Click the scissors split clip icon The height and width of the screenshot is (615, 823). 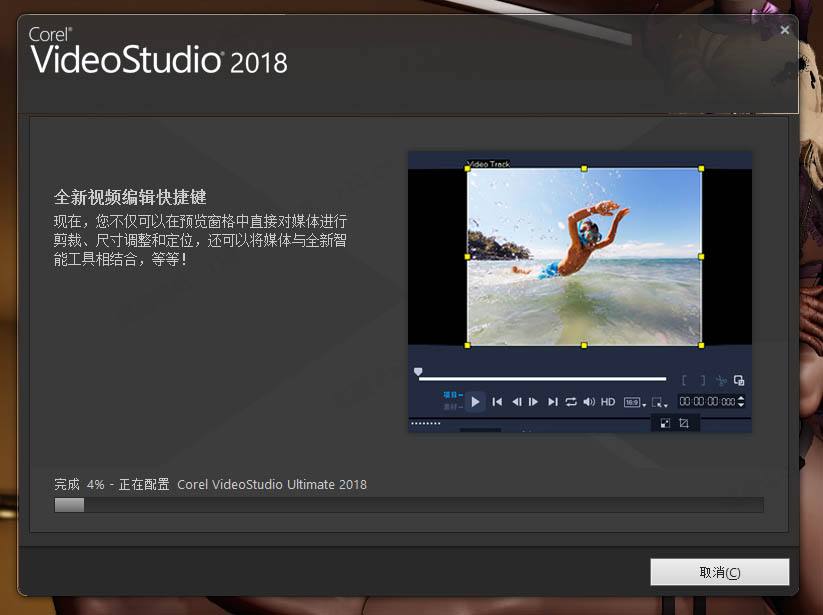[x=721, y=380]
